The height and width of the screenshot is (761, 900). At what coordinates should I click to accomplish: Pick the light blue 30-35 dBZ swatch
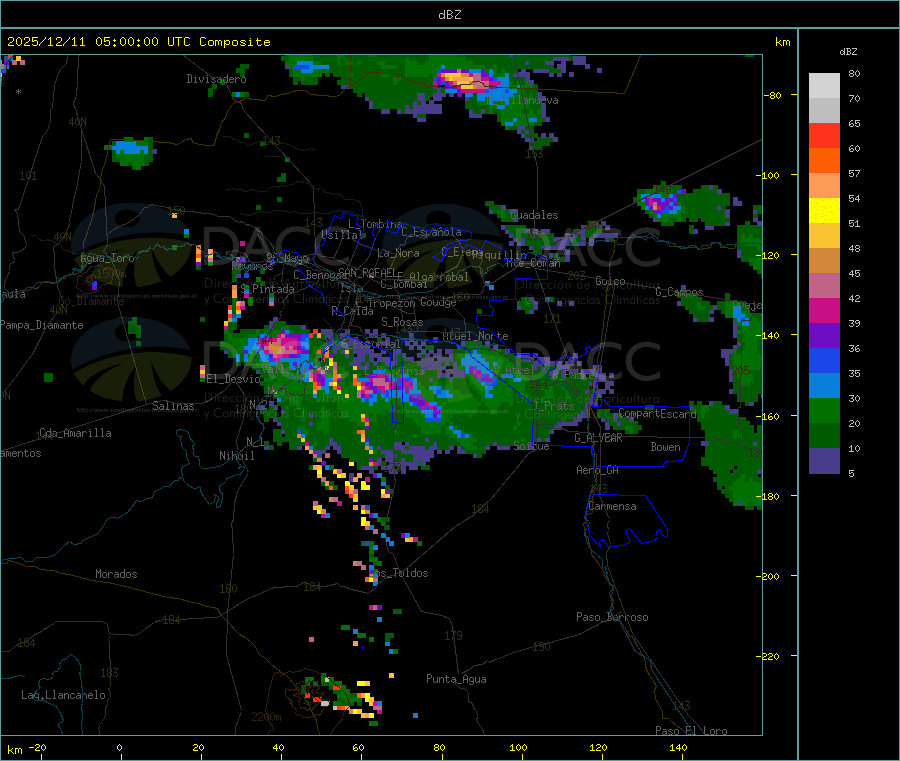click(x=824, y=386)
